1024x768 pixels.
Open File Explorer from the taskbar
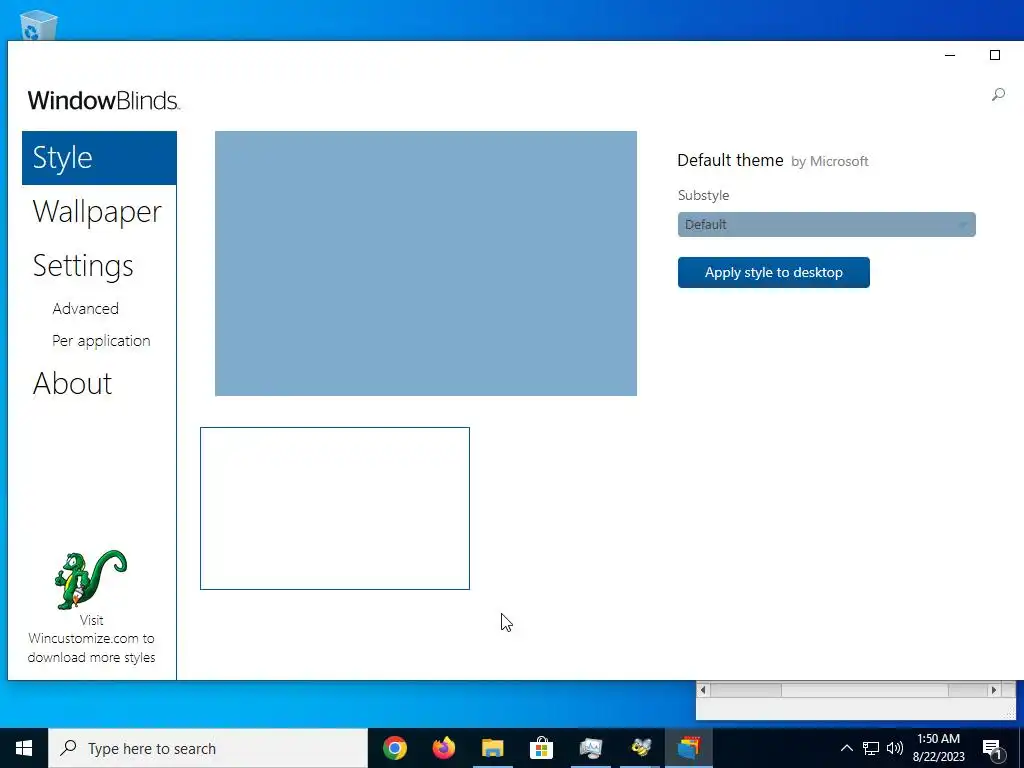pos(492,748)
